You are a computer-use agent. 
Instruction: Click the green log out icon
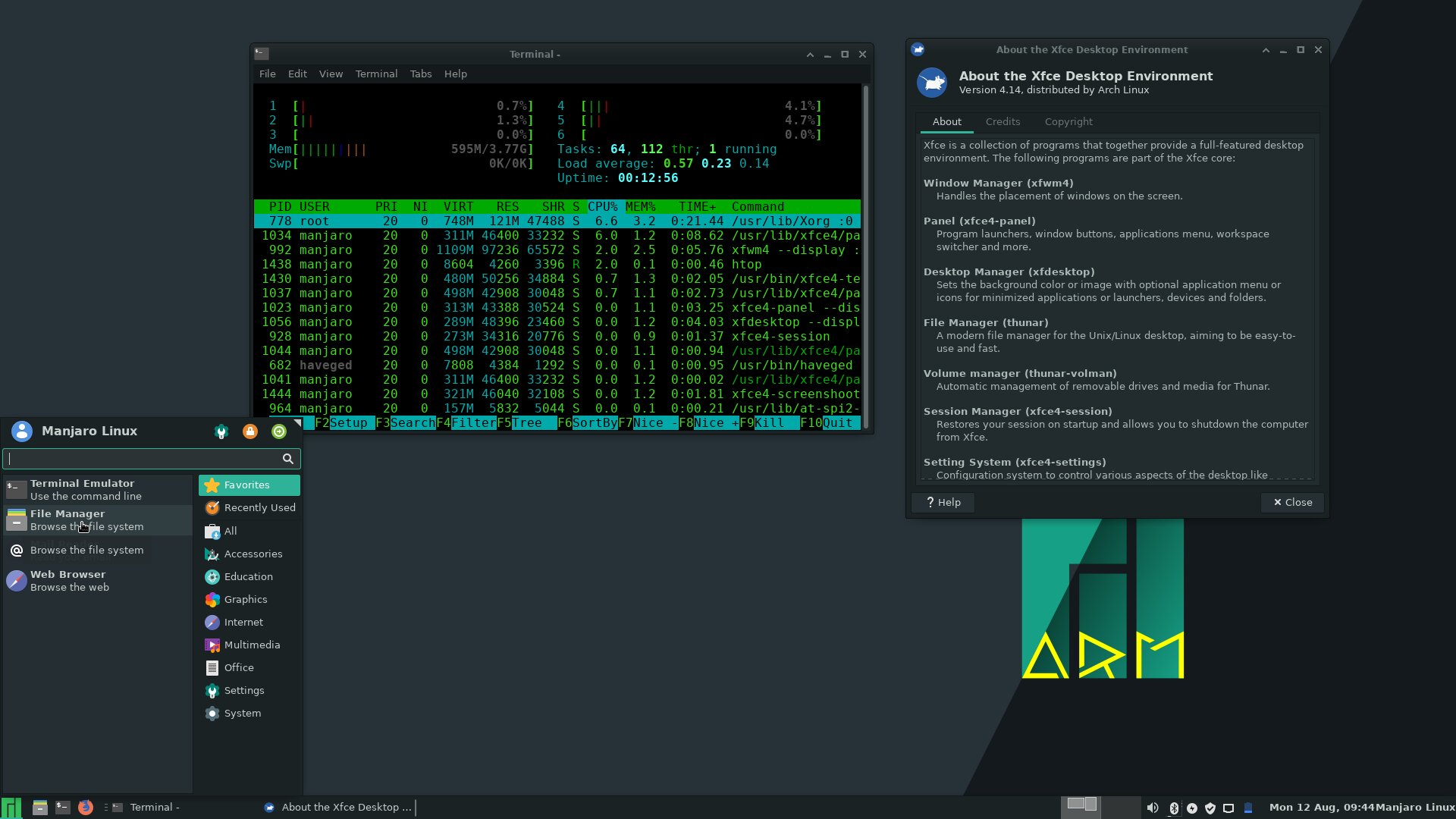click(x=279, y=431)
